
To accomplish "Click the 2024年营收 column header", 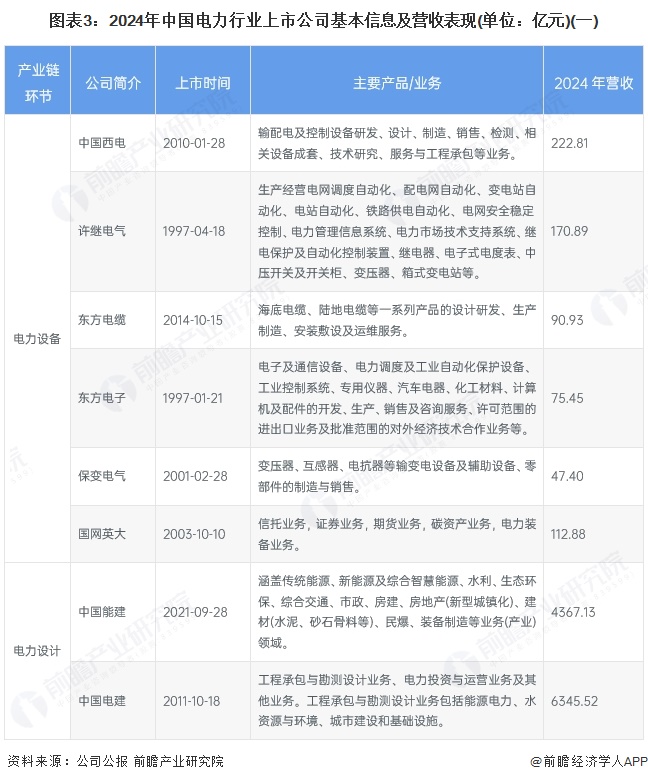I will (x=594, y=80).
